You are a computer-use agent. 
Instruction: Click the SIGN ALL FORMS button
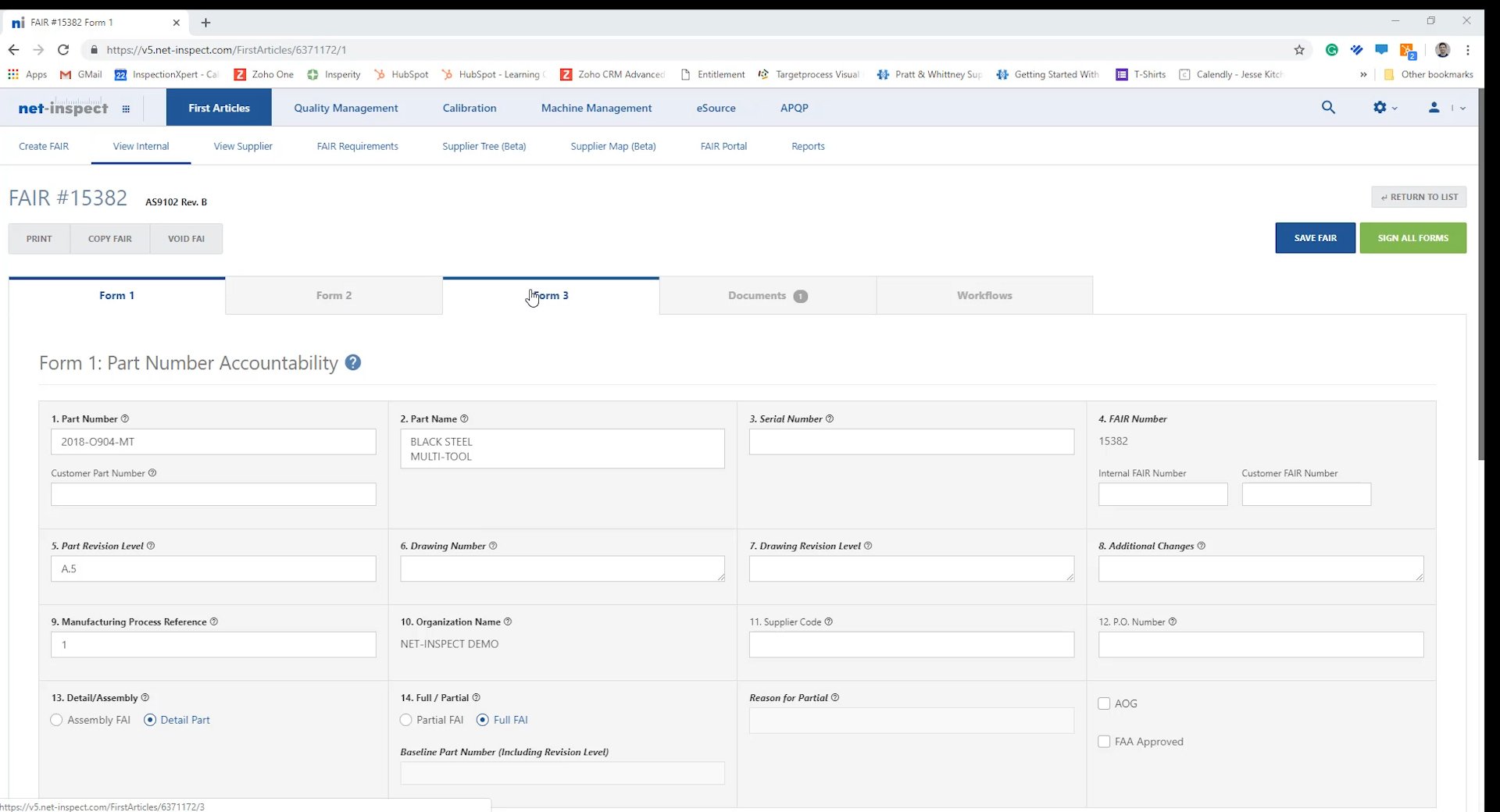1412,237
